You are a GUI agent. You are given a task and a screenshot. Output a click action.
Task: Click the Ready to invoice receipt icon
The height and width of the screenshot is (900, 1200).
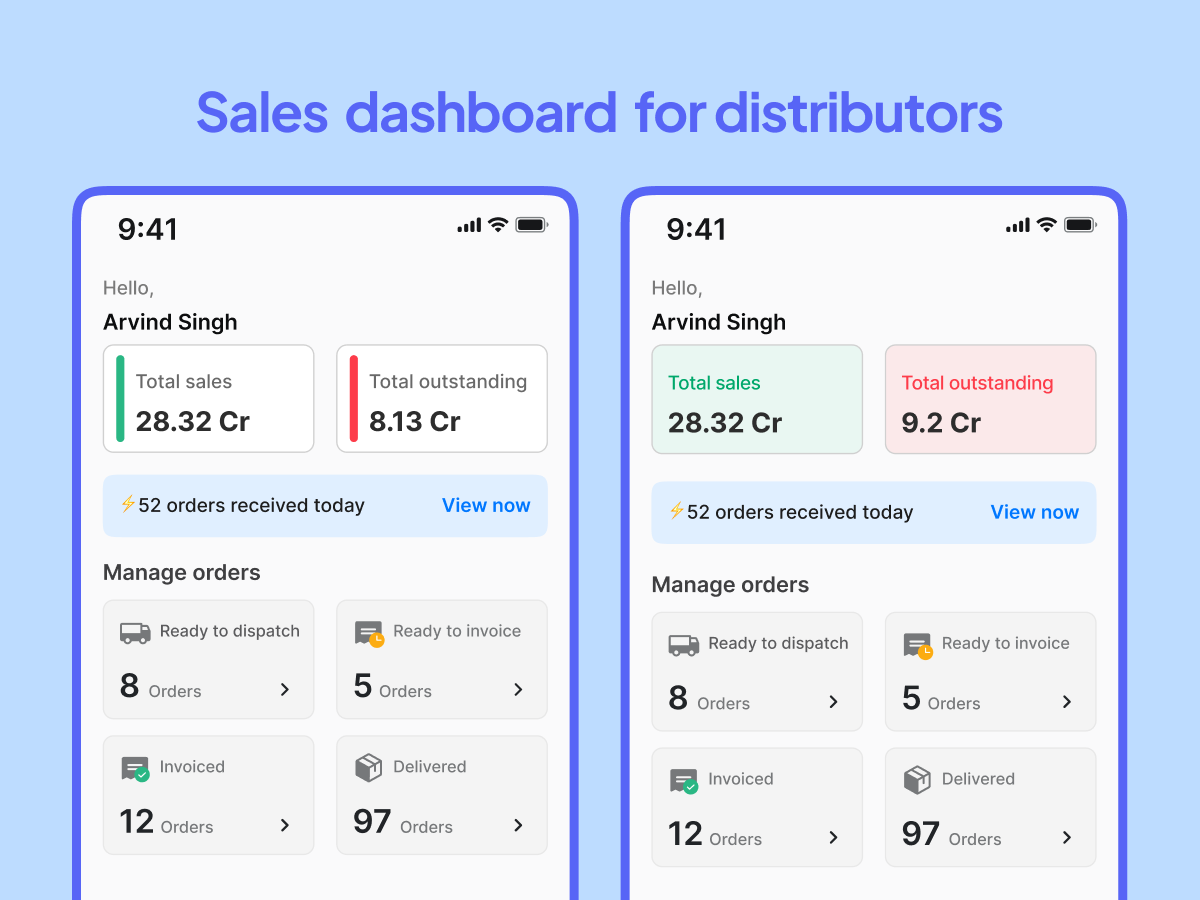tap(366, 631)
